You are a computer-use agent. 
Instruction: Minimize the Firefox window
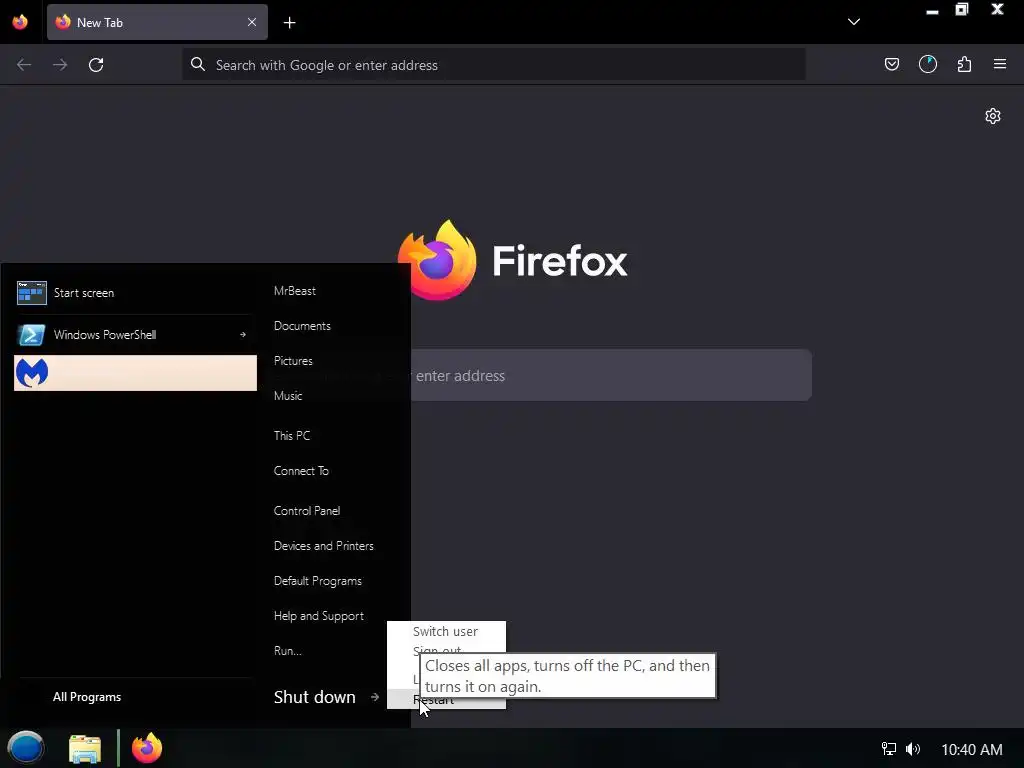tap(932, 11)
